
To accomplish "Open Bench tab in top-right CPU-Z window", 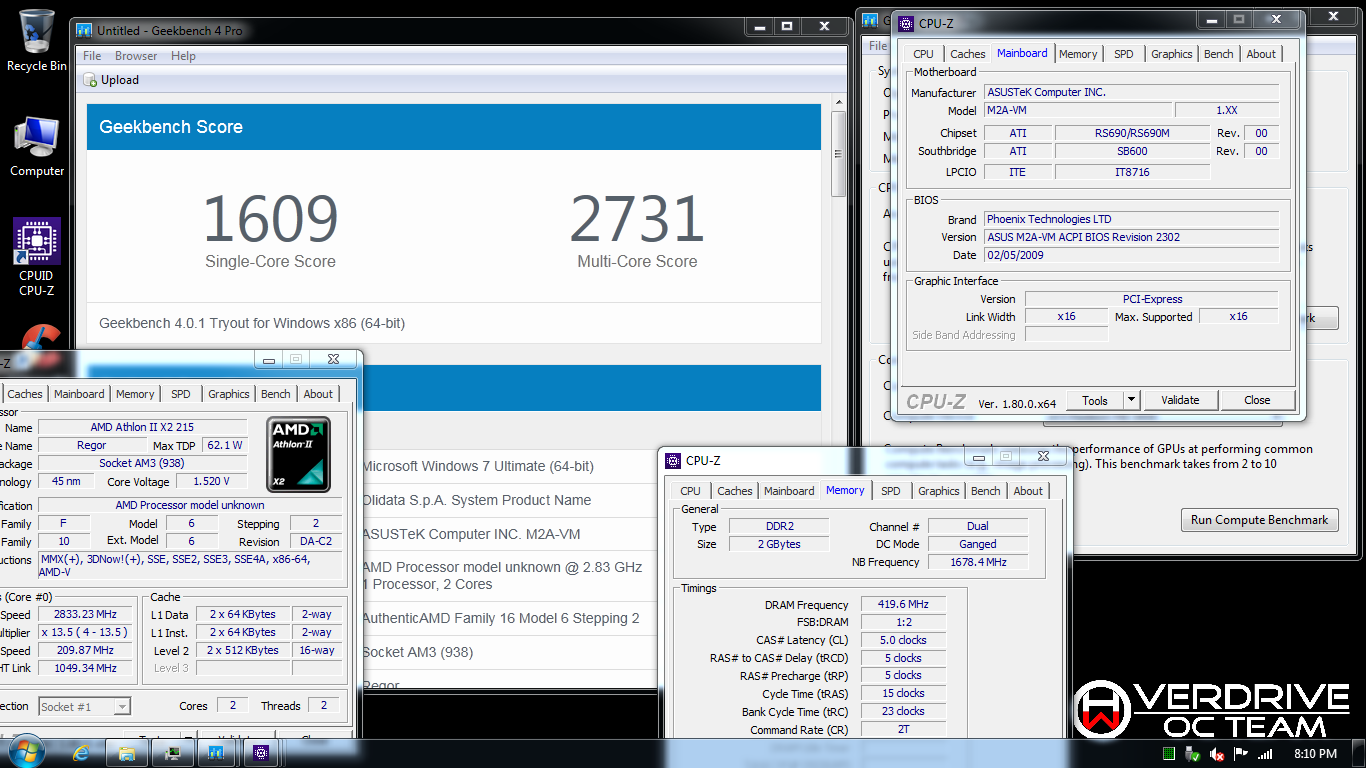I will [x=1218, y=54].
